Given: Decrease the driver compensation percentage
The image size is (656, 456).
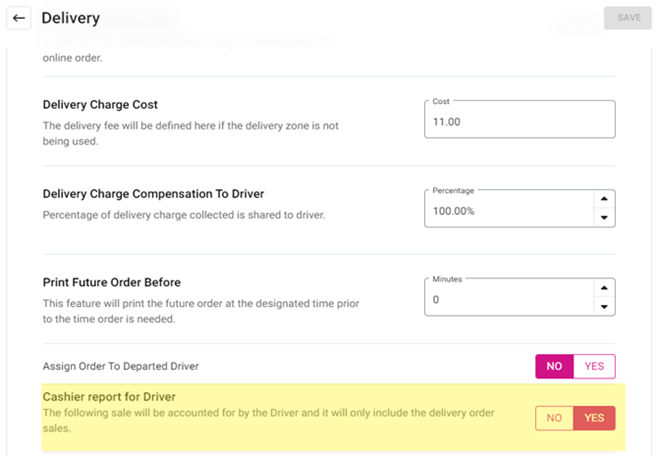Looking at the screenshot, I should coord(603,218).
